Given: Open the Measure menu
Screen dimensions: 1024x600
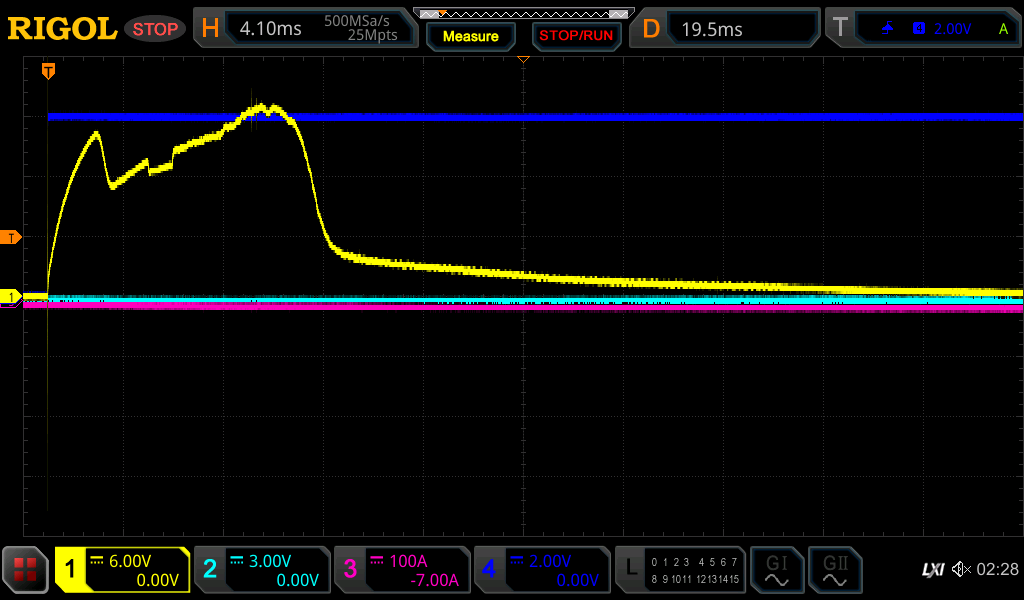Looking at the screenshot, I should [470, 36].
